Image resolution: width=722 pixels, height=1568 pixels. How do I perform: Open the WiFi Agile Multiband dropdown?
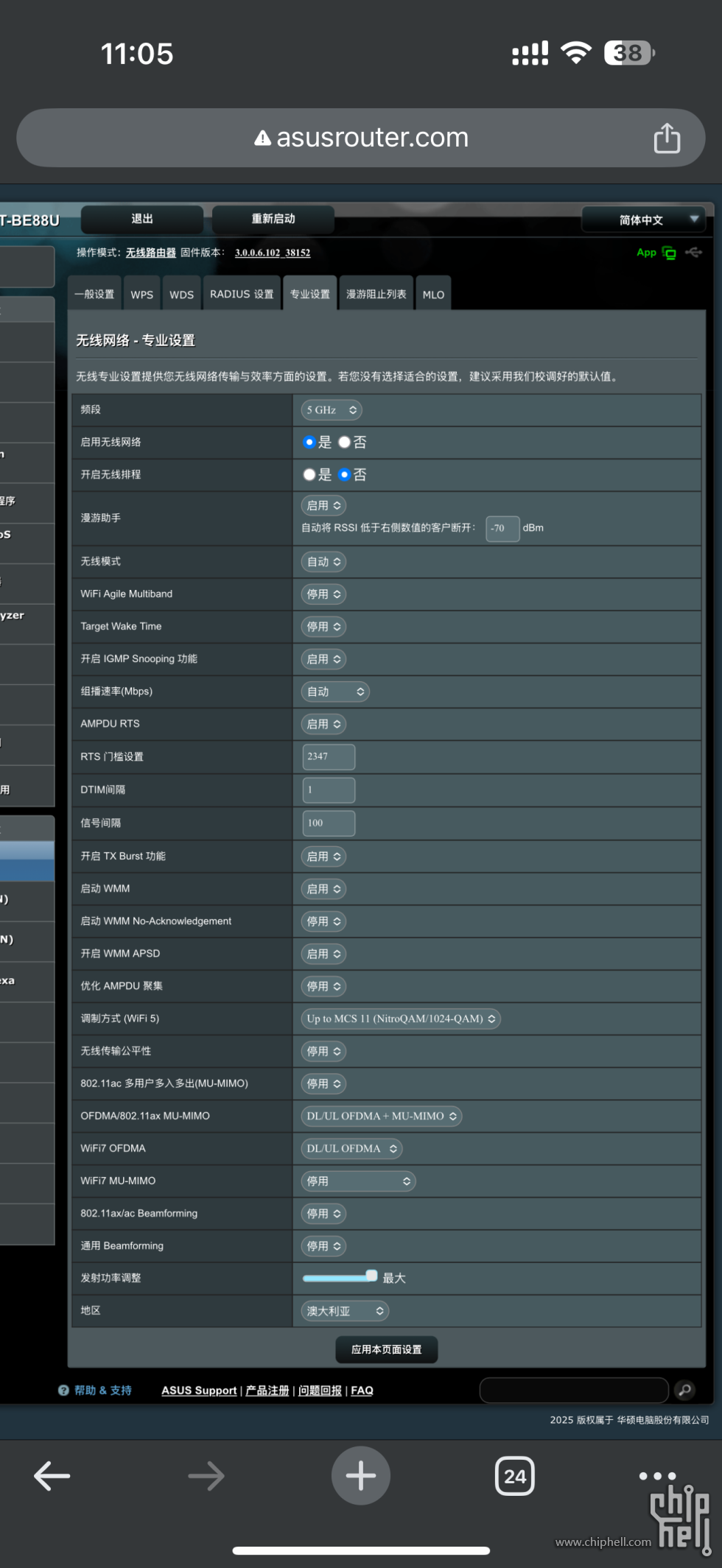click(323, 594)
